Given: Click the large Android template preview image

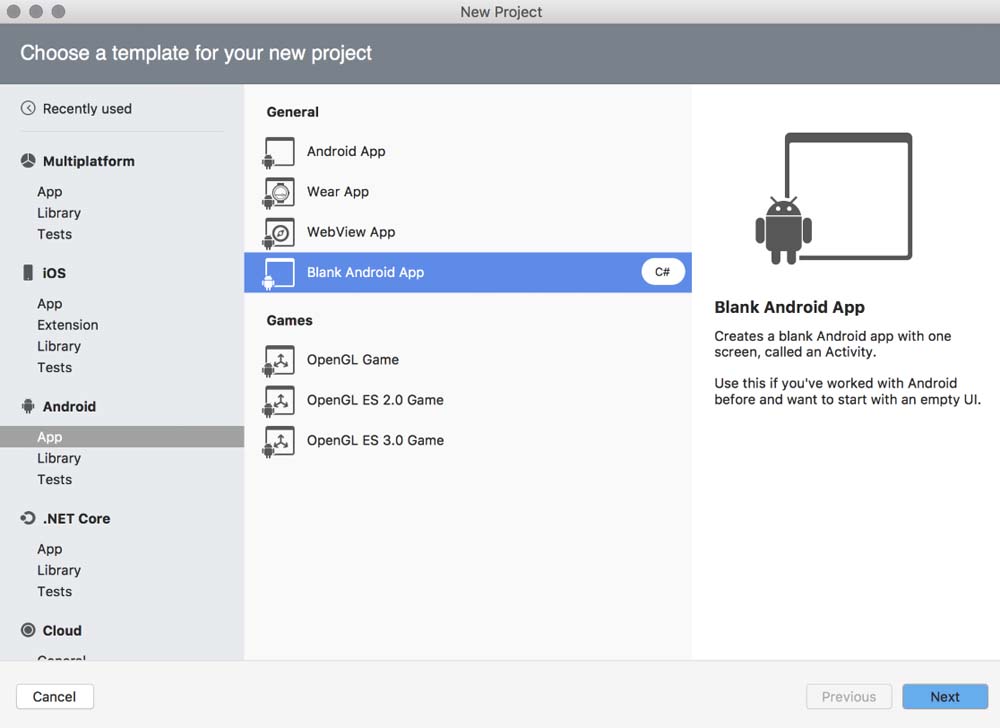Looking at the screenshot, I should (833, 200).
